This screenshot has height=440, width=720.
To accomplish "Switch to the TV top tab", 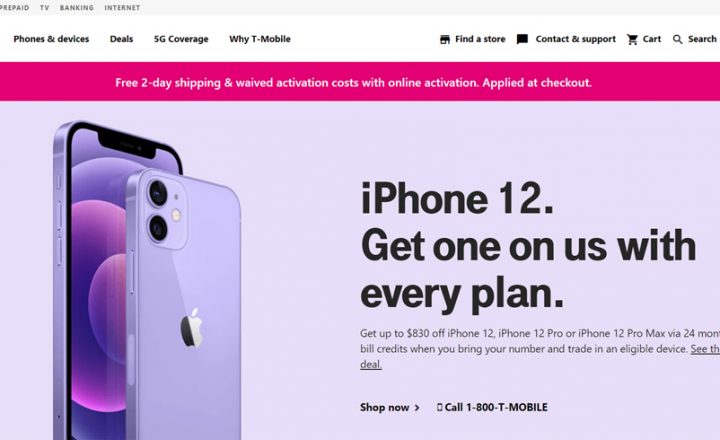I will pyautogui.click(x=44, y=8).
